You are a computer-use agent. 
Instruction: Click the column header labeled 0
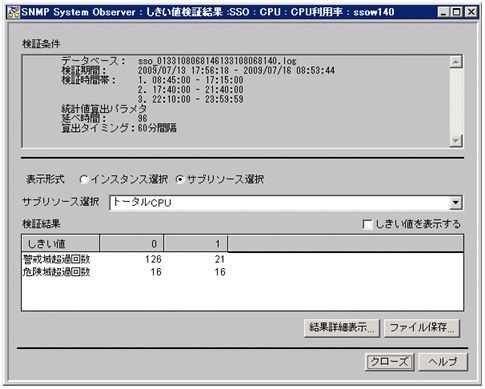[x=131, y=244]
